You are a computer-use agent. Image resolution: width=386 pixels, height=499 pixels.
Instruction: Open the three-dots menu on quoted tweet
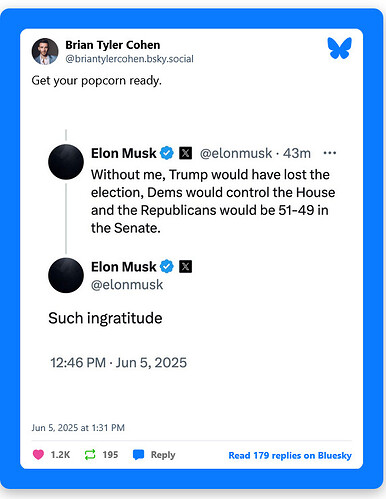[330, 153]
